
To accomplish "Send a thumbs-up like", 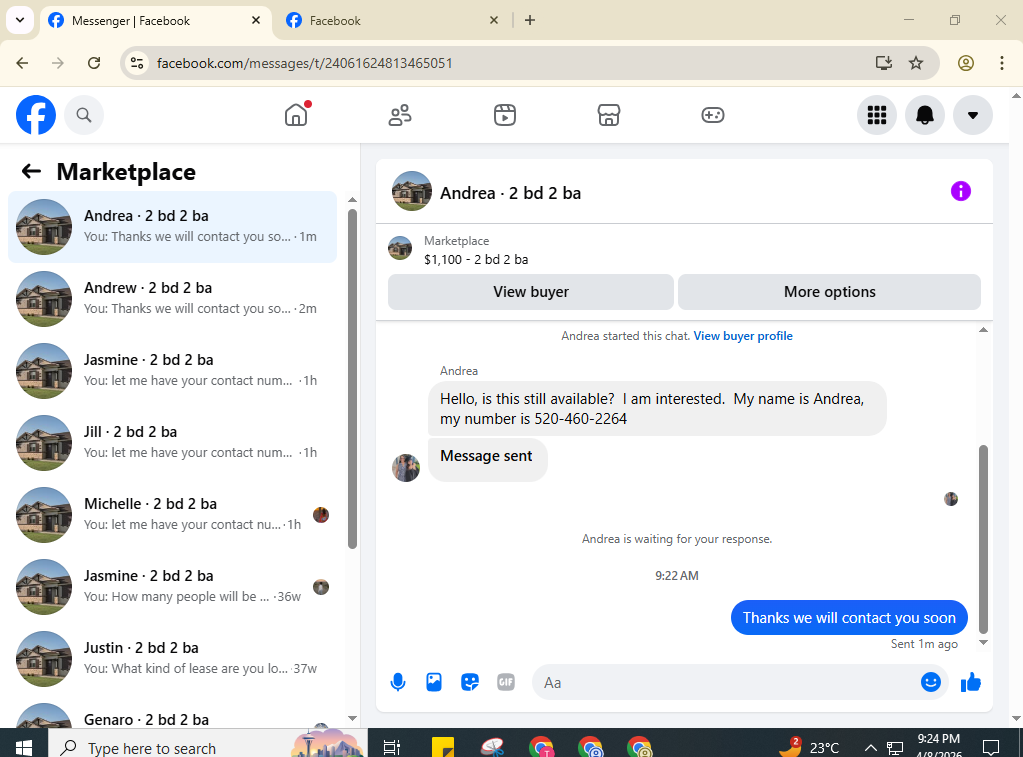I will pos(971,682).
